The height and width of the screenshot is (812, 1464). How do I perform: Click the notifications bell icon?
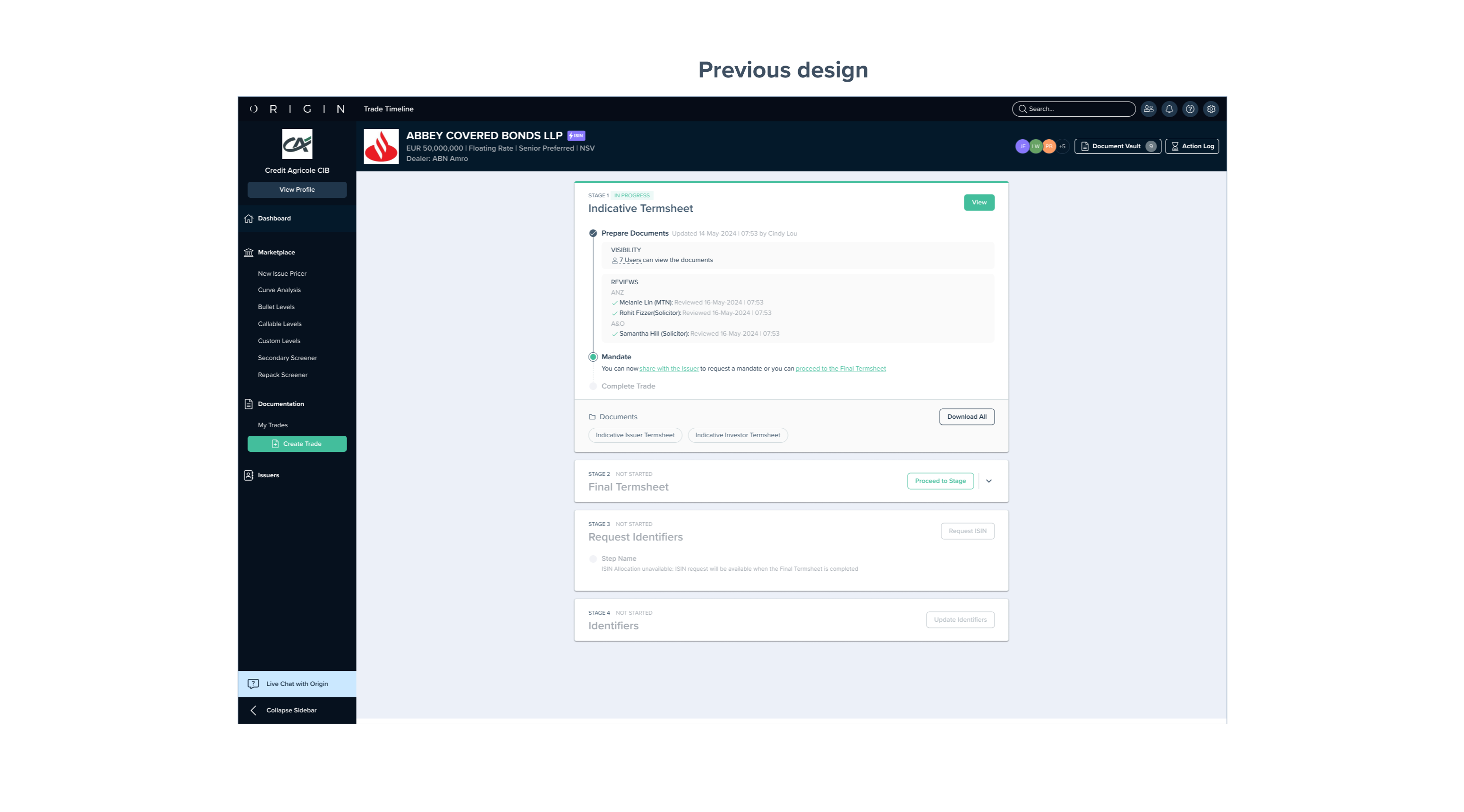click(1169, 109)
